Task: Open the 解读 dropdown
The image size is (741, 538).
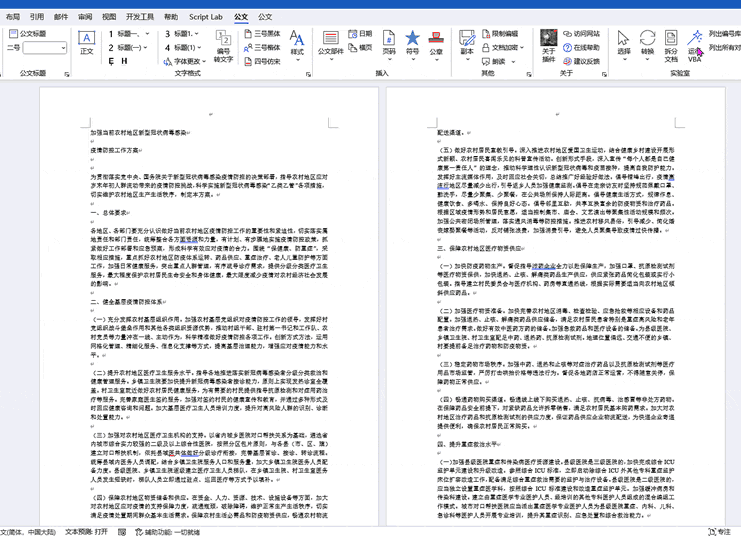Action: click(499, 61)
